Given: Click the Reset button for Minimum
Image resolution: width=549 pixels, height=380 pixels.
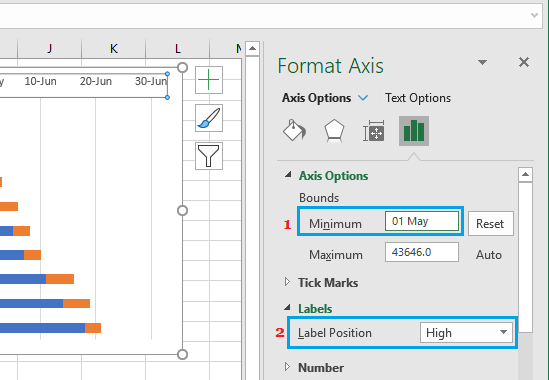Looking at the screenshot, I should pyautogui.click(x=490, y=223).
